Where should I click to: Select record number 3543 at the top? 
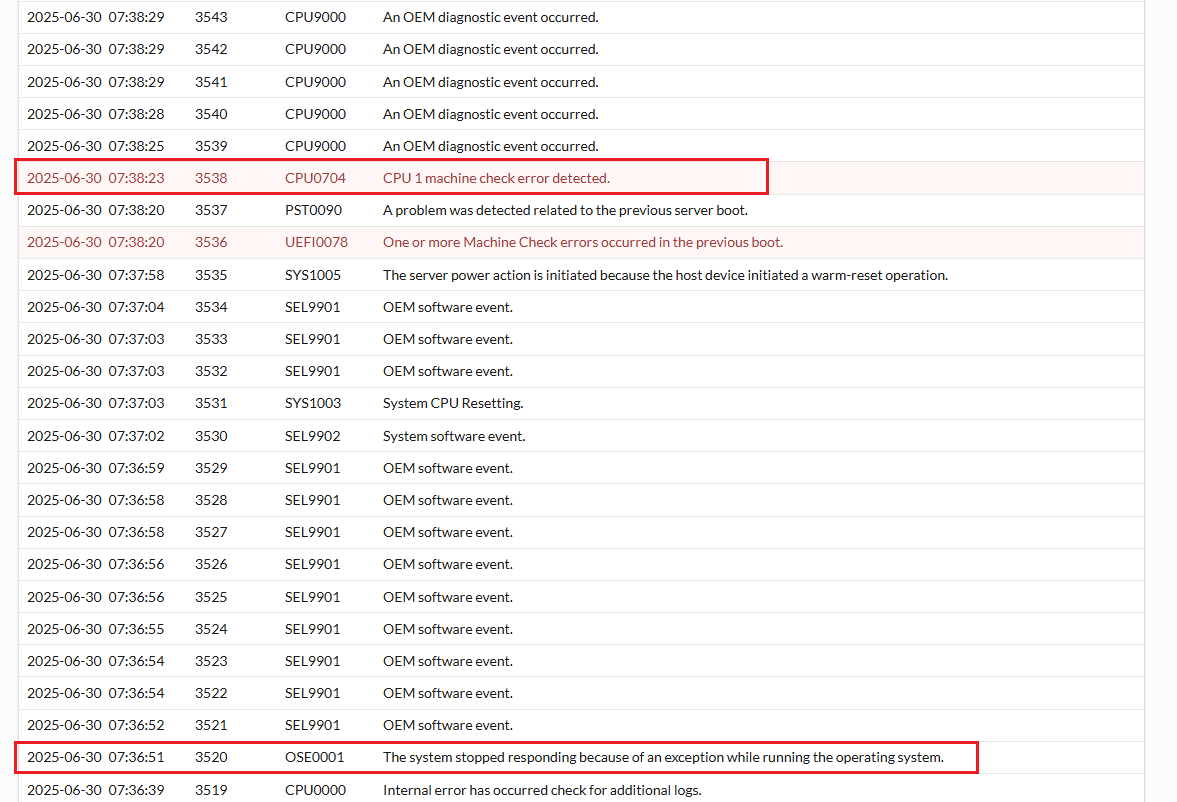pyautogui.click(x=210, y=17)
